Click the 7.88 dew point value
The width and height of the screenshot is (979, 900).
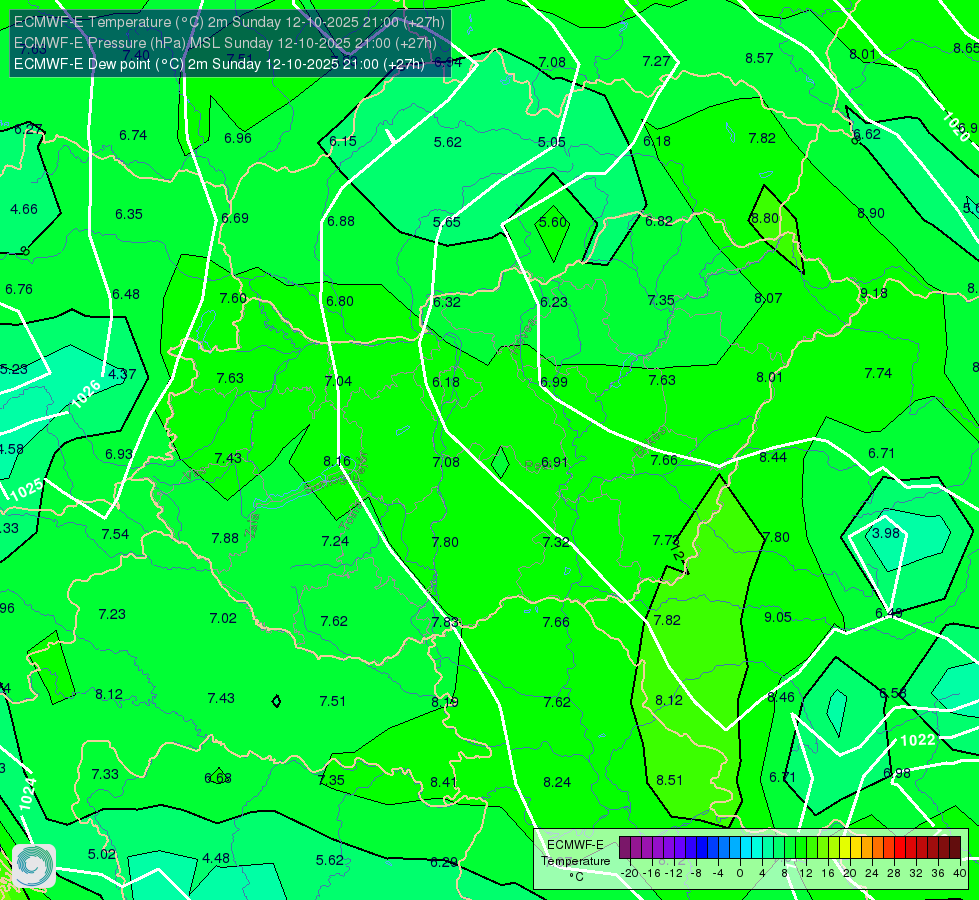(x=225, y=538)
